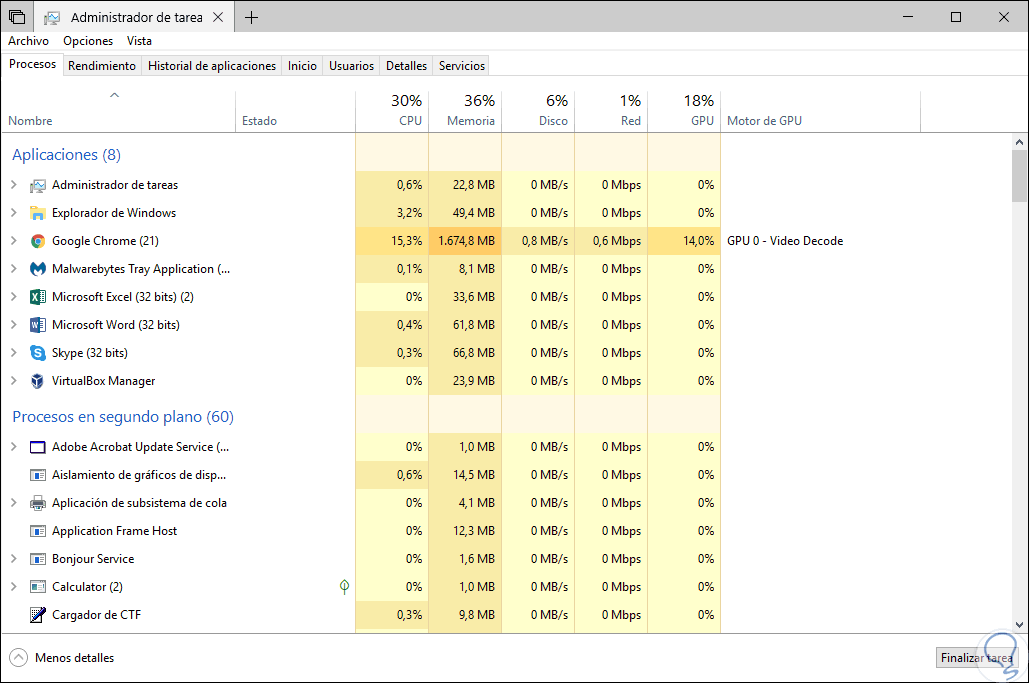Viewport: 1029px width, 683px height.
Task: Click the Explorador de Windows folder icon
Action: (x=38, y=213)
